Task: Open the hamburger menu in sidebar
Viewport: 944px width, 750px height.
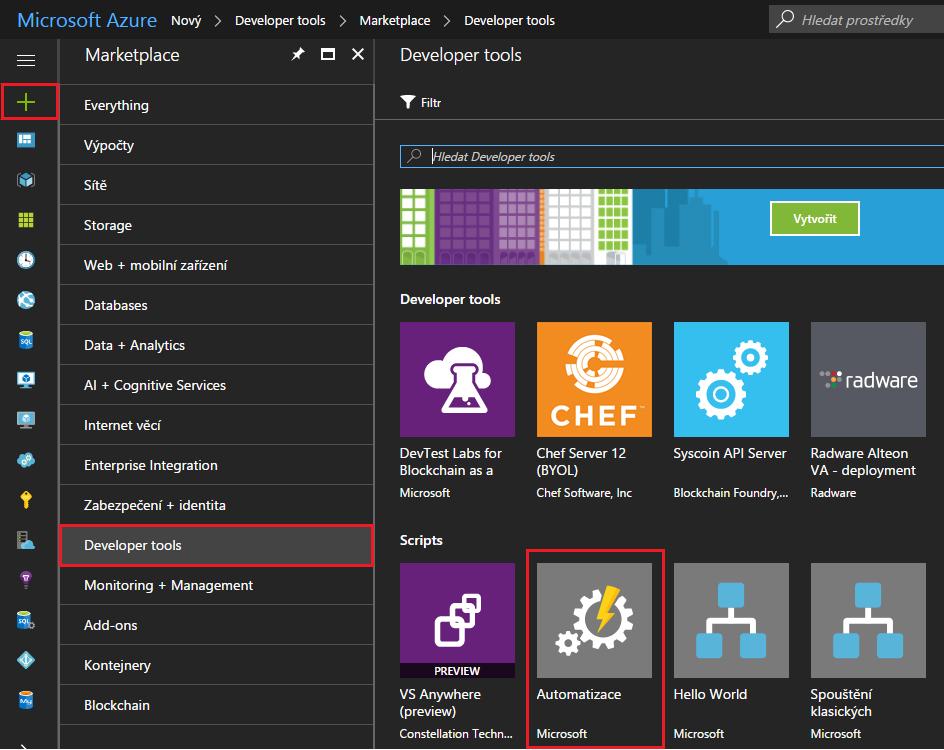Action: click(x=26, y=60)
